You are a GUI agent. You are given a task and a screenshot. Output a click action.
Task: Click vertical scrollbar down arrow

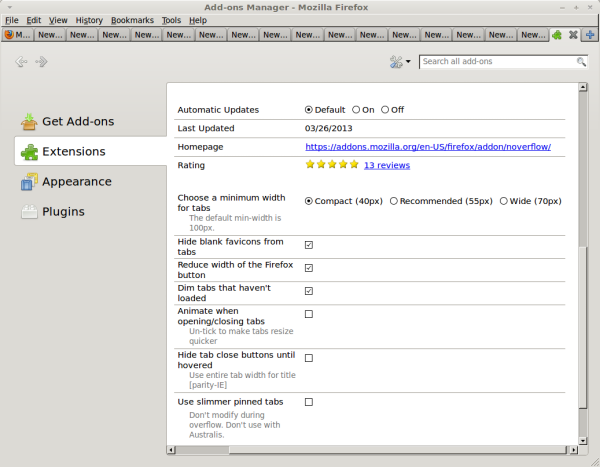582,441
